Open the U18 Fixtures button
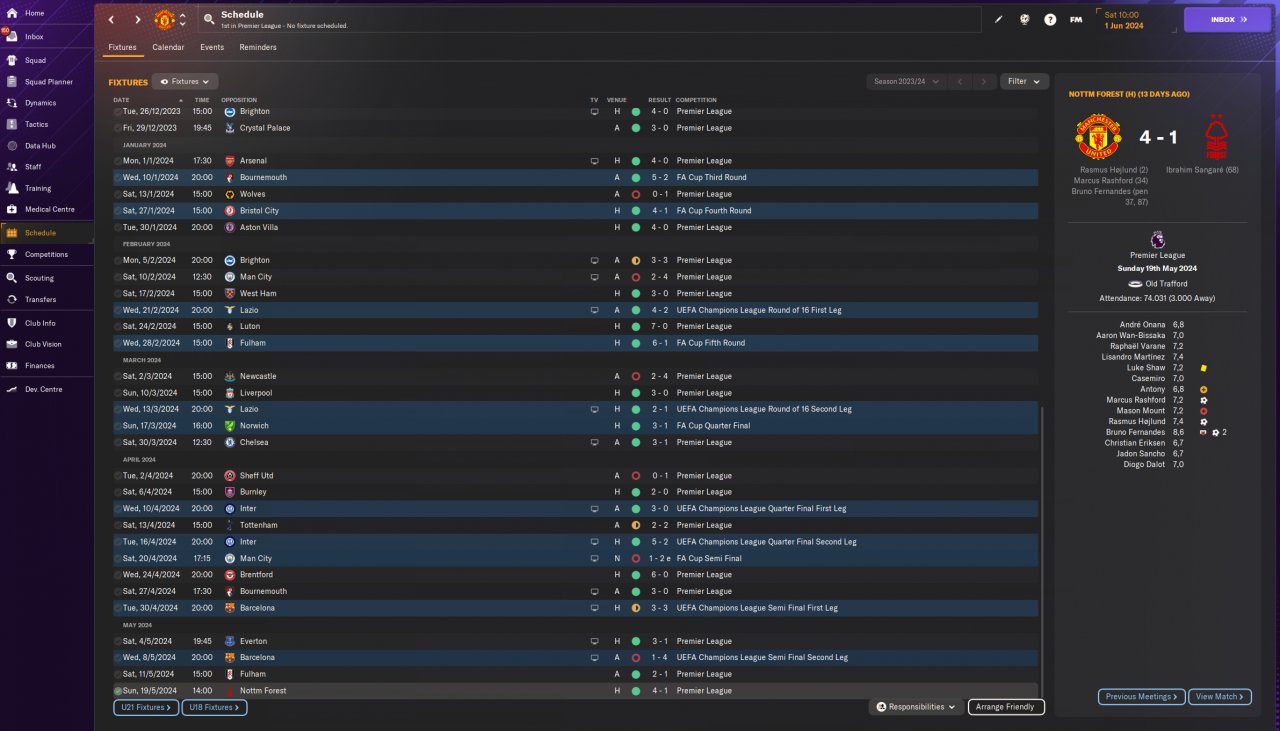This screenshot has width=1280, height=731. (214, 707)
